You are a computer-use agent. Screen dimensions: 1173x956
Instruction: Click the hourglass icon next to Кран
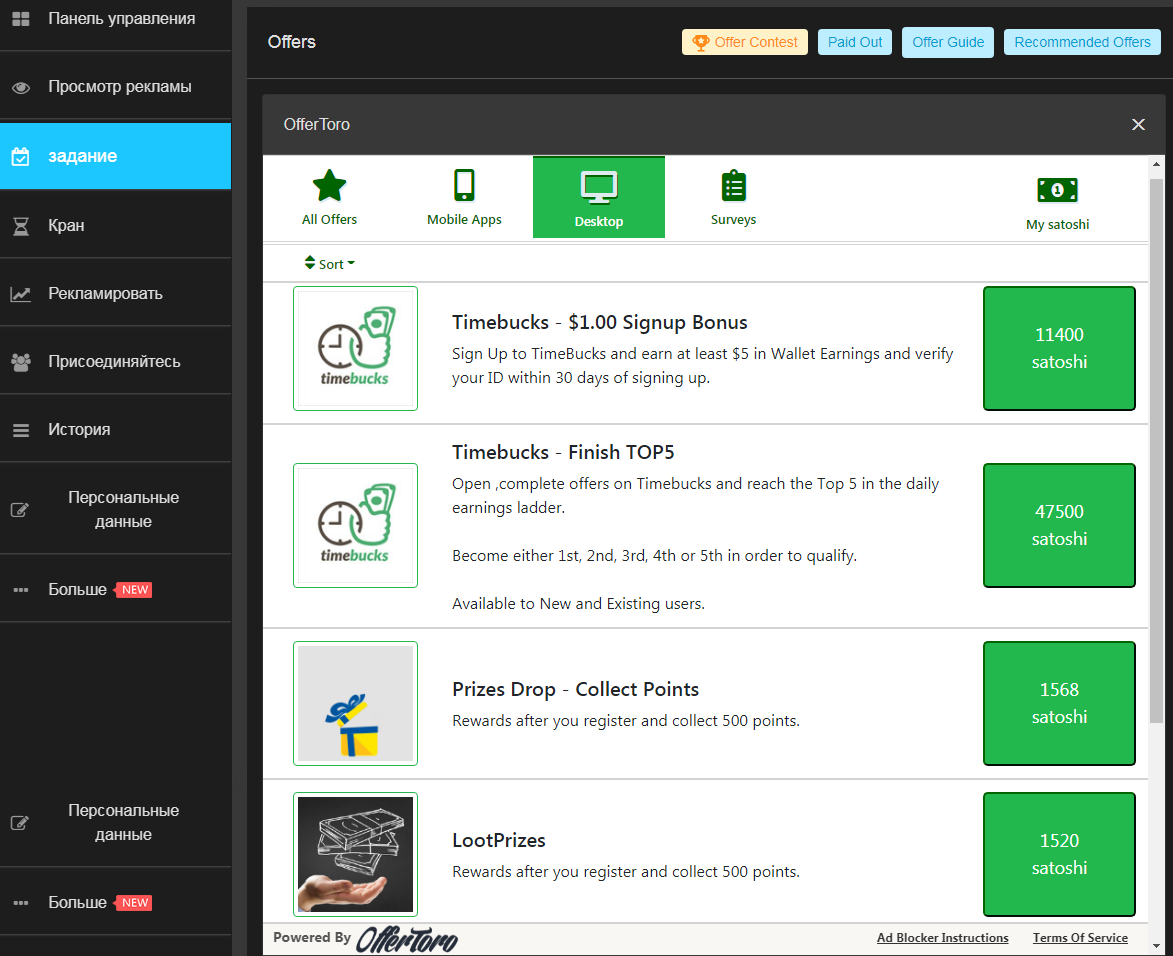(x=21, y=226)
